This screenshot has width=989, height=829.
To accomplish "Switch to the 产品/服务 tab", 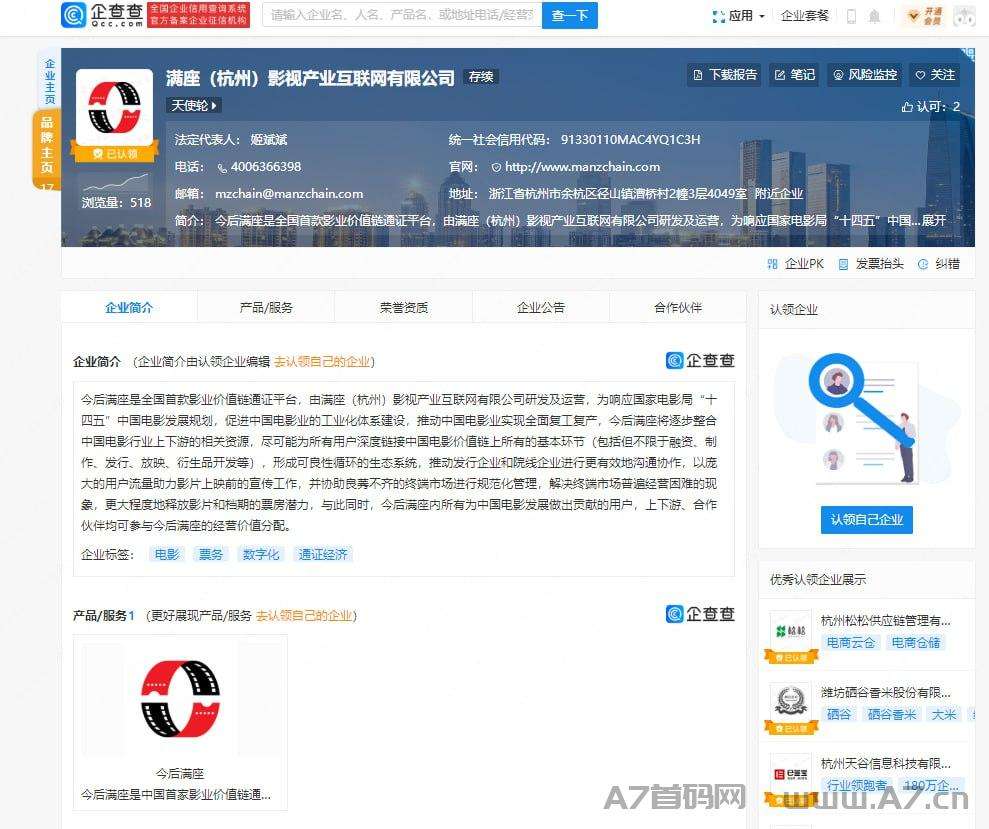I will tap(266, 307).
